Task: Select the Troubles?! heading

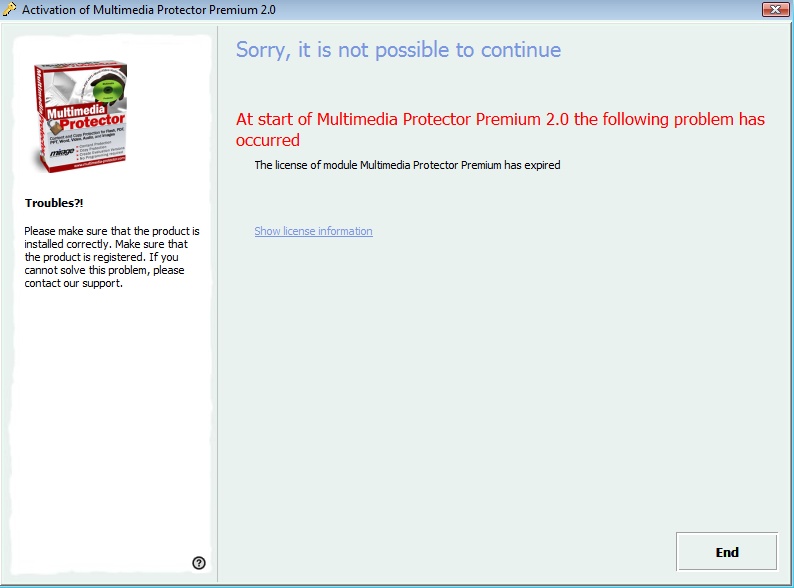Action: (54, 203)
